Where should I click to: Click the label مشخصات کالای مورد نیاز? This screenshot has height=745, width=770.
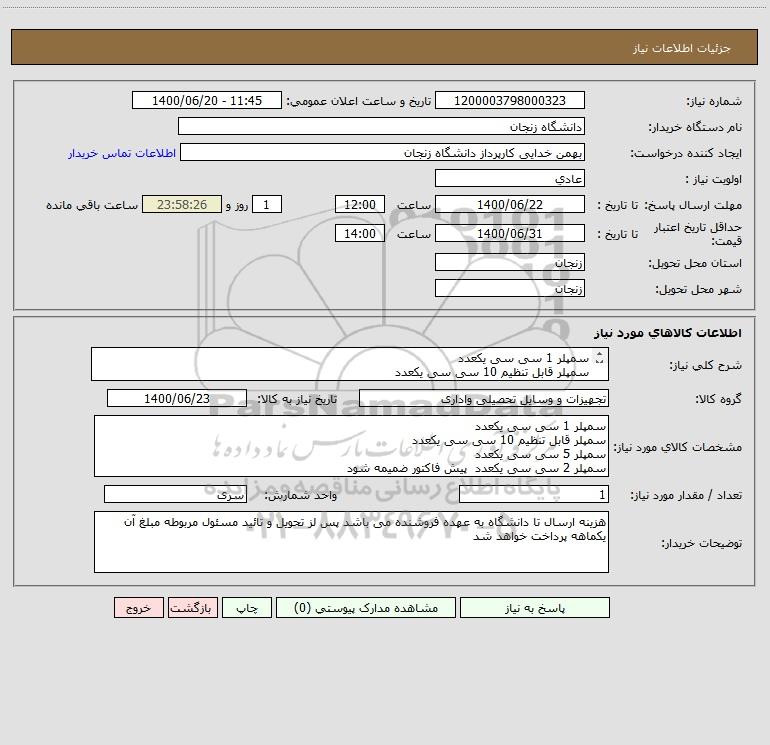pos(678,447)
